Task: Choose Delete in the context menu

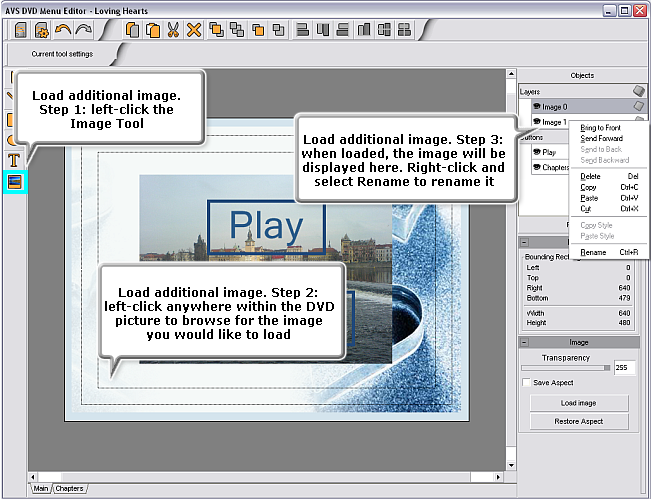Action: 609,176
